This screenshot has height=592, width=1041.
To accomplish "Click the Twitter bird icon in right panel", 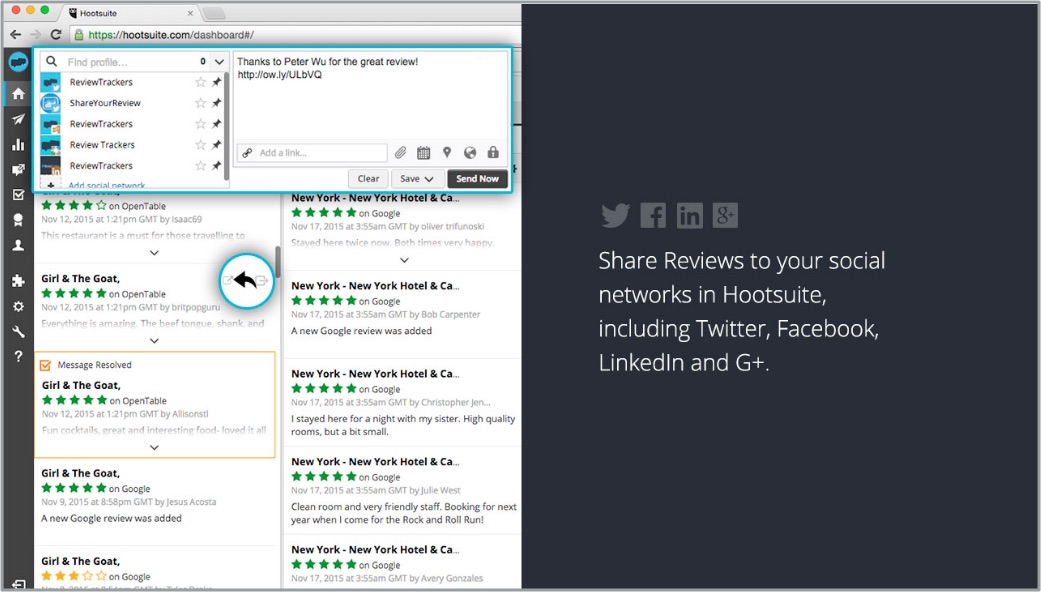I will (615, 216).
